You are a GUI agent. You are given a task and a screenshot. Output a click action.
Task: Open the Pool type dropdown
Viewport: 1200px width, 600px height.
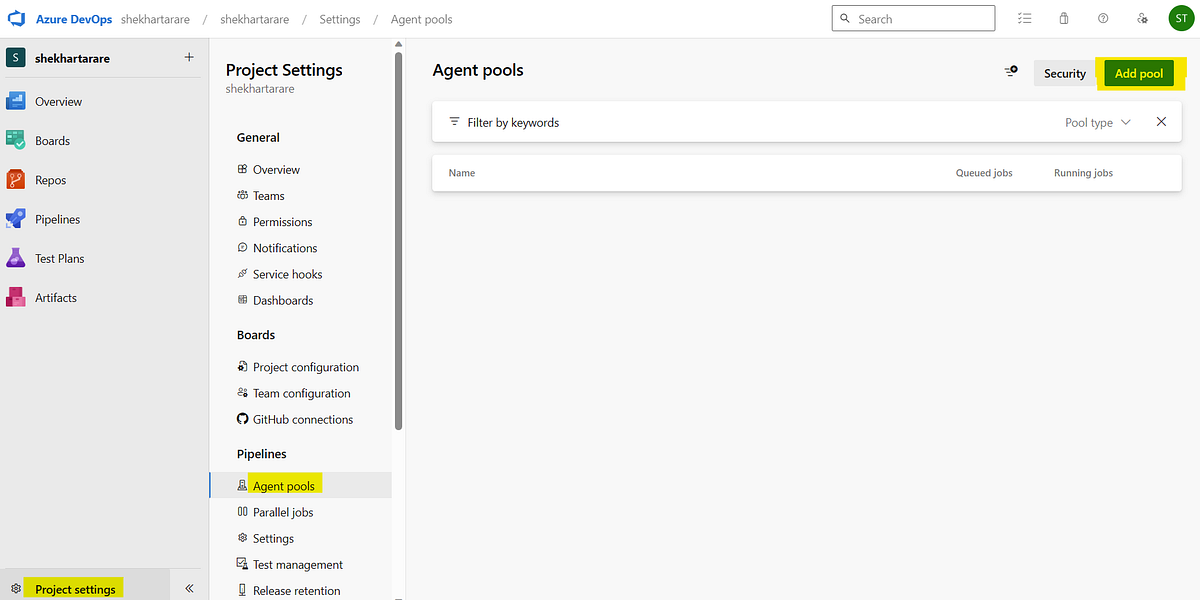point(1097,121)
